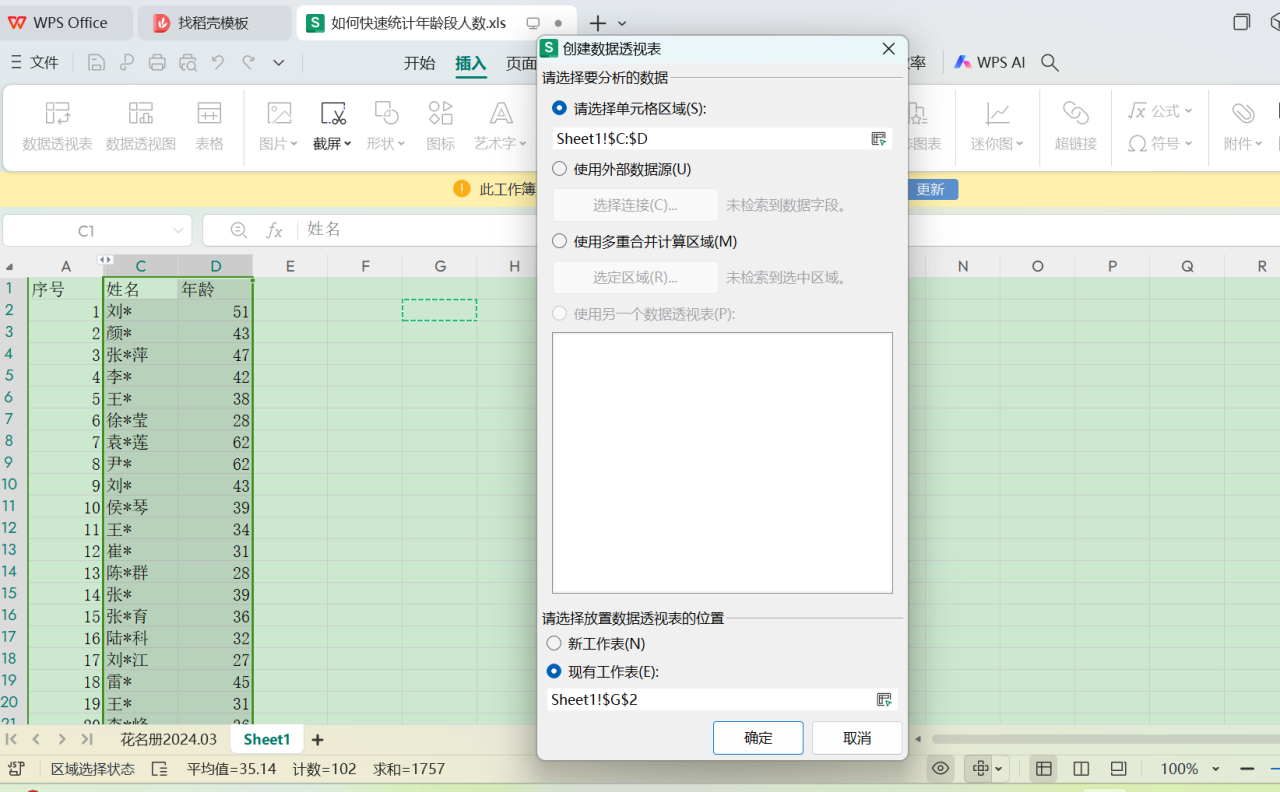Switch to the 开始 ribbon tab
1280x792 pixels.
(420, 63)
